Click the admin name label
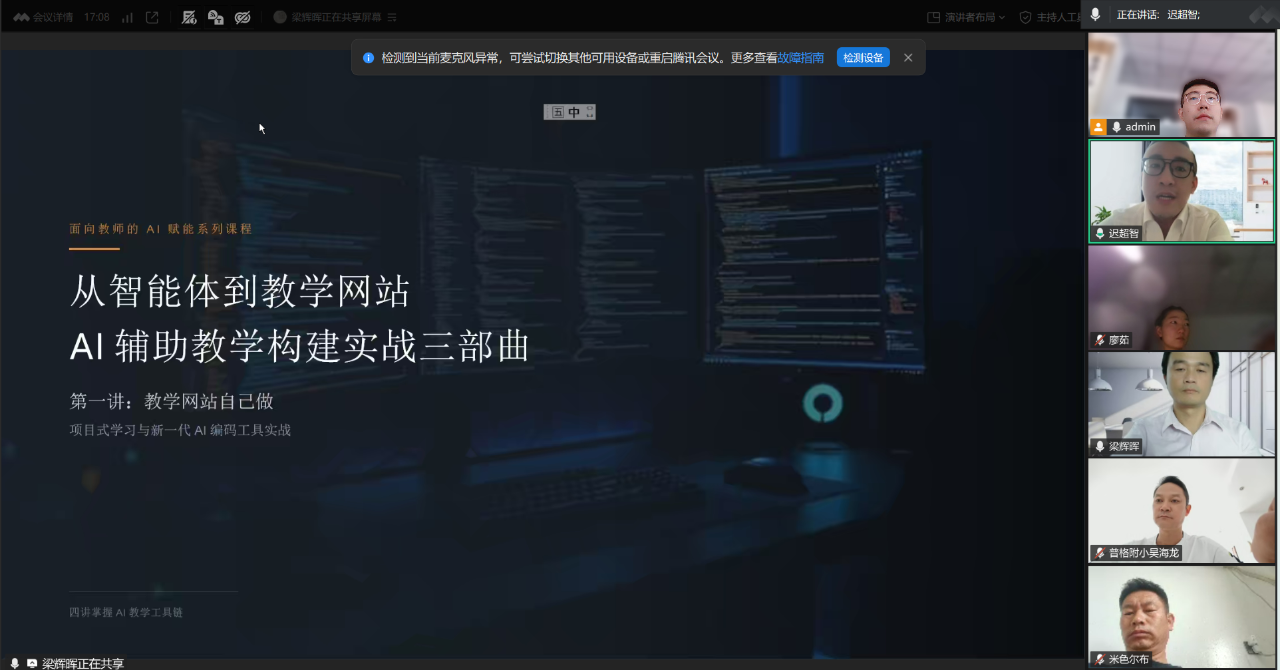Image resolution: width=1280 pixels, height=670 pixels. [1140, 127]
